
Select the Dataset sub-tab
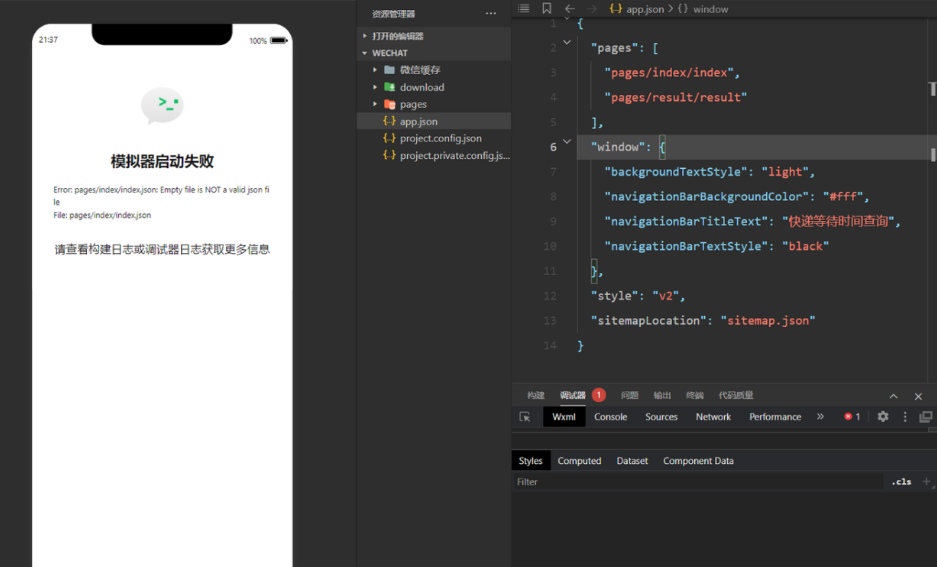[x=632, y=461]
